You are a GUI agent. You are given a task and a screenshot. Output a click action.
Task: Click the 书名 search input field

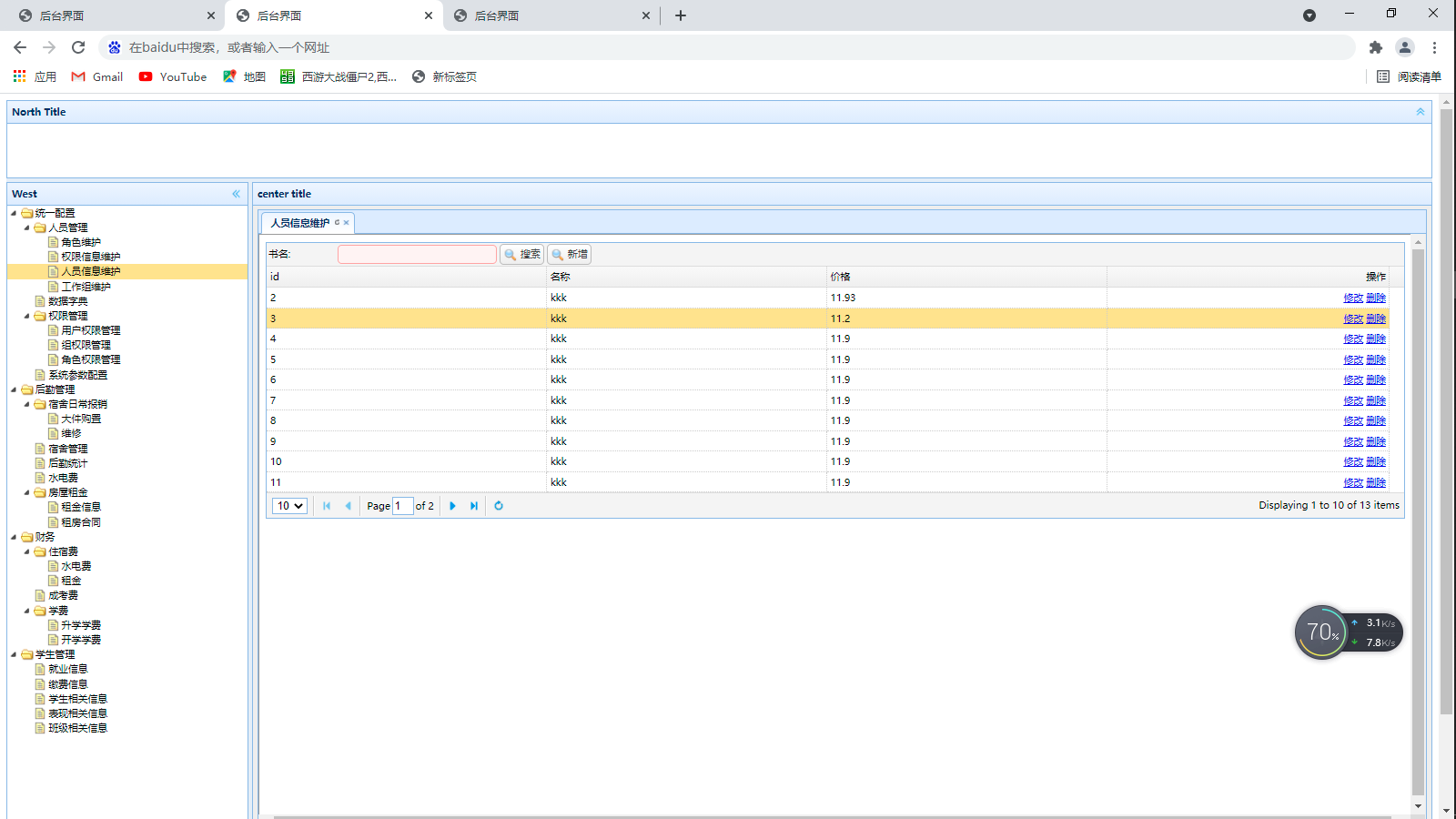[x=416, y=254]
